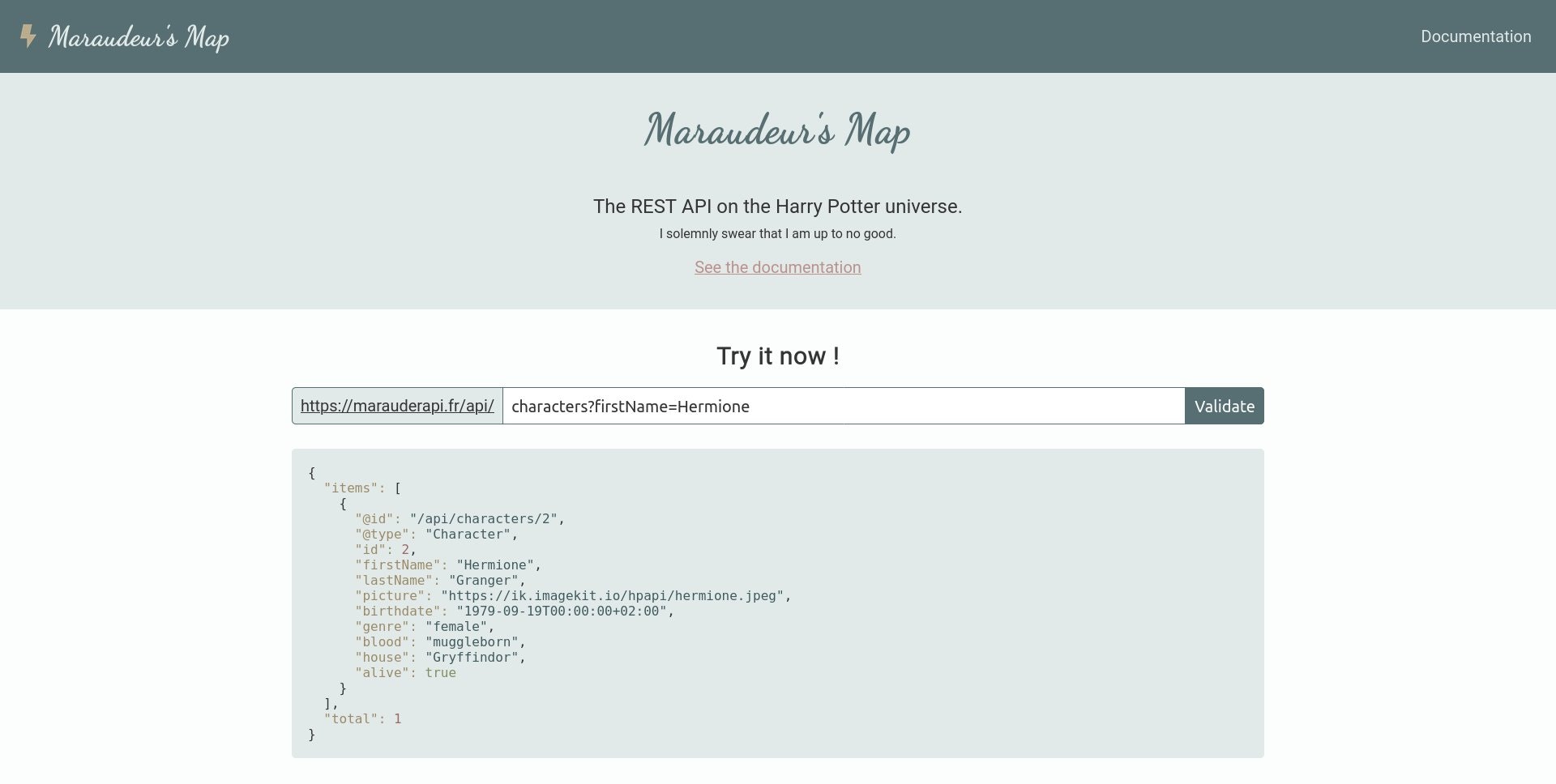Click 'The REST API on the Harry Potter universe.' text

pyautogui.click(x=777, y=207)
